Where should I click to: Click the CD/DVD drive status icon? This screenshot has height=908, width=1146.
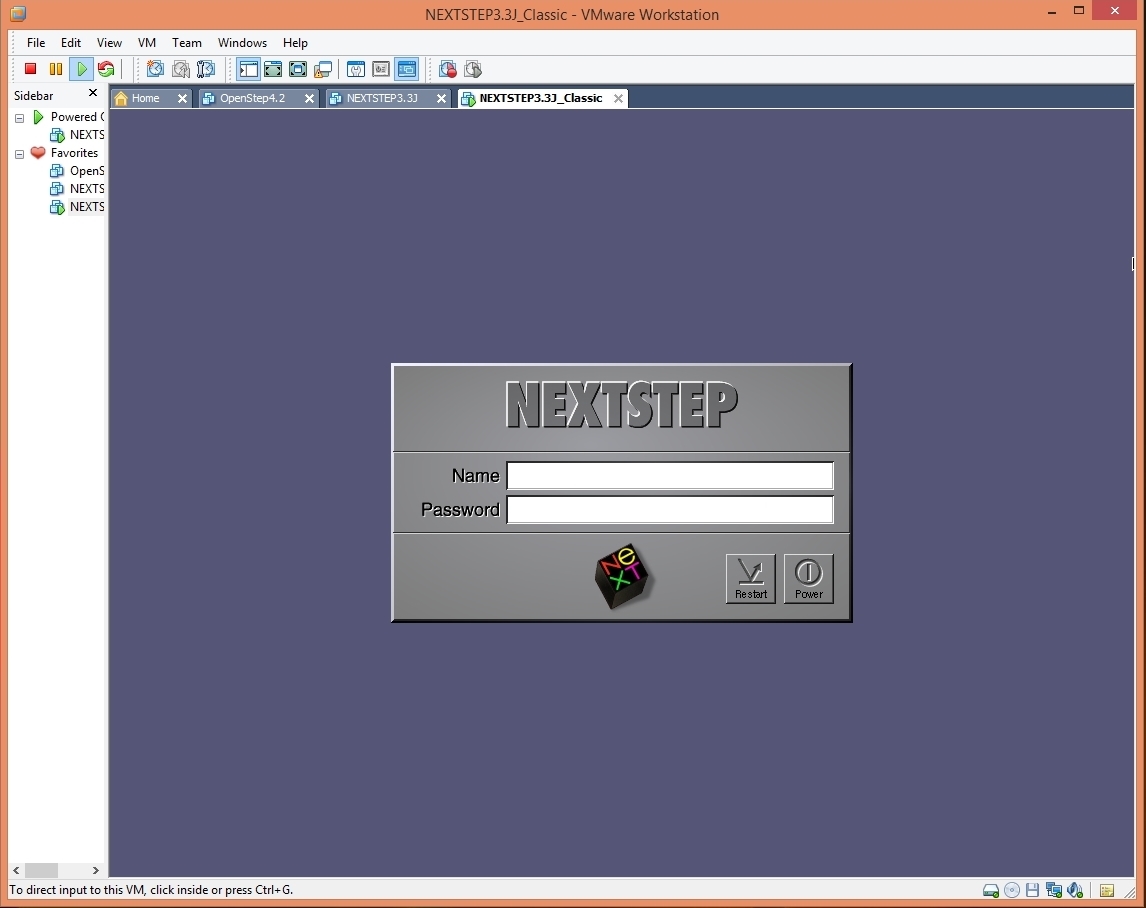click(x=1012, y=890)
